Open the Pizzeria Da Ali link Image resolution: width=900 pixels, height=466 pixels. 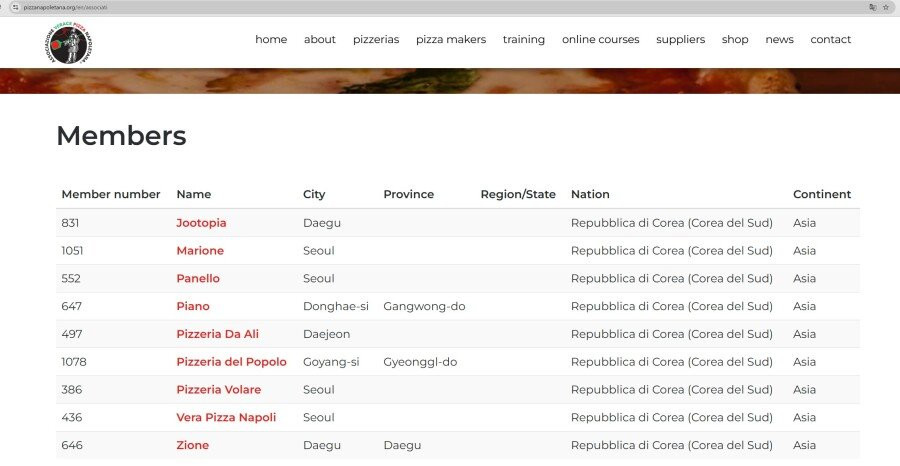pyautogui.click(x=217, y=334)
